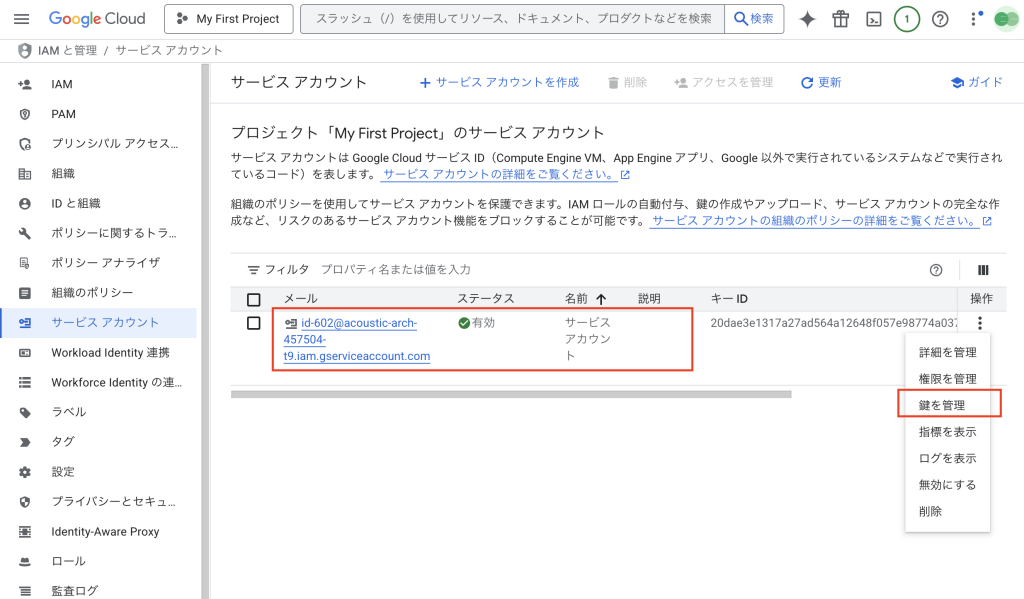
Task: Open Gemini AI sparkle assistant
Action: (807, 19)
